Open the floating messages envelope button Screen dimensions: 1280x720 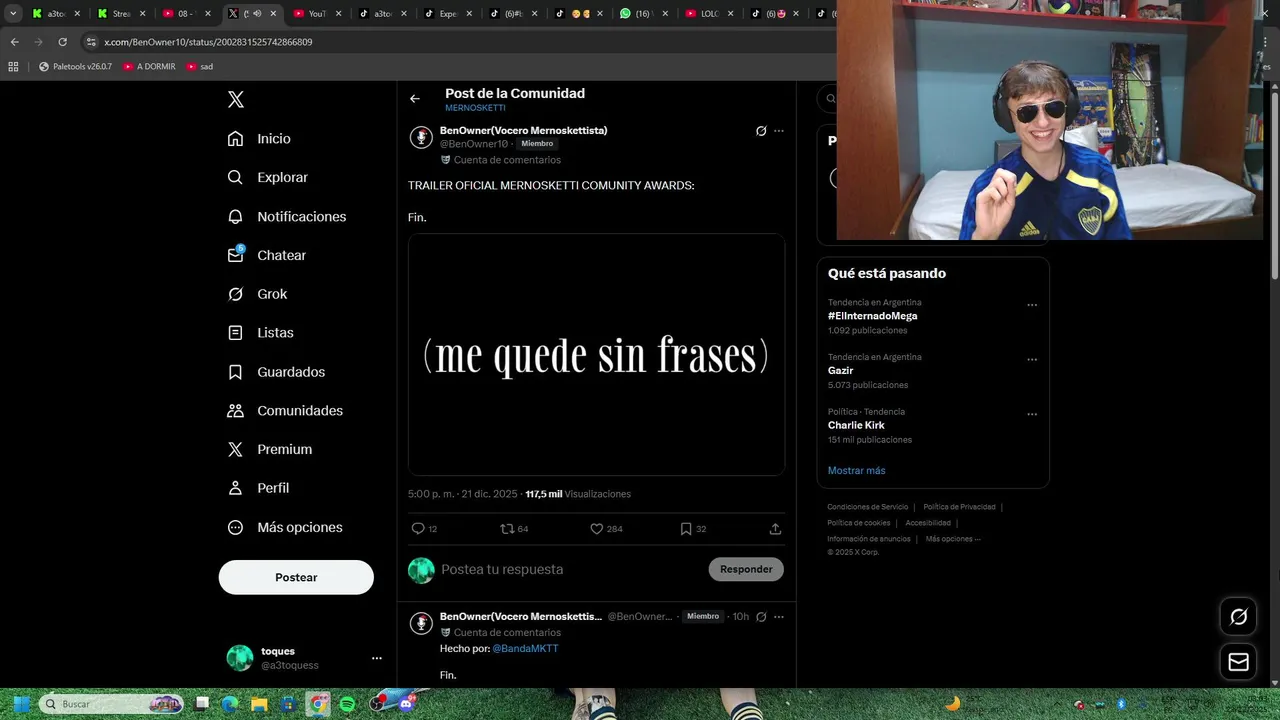pos(1238,662)
